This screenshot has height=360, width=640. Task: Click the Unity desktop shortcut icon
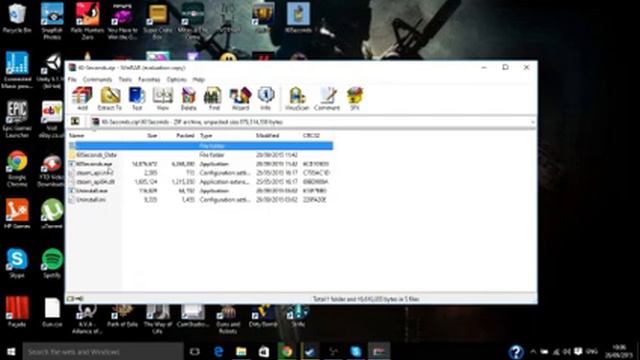(52, 70)
